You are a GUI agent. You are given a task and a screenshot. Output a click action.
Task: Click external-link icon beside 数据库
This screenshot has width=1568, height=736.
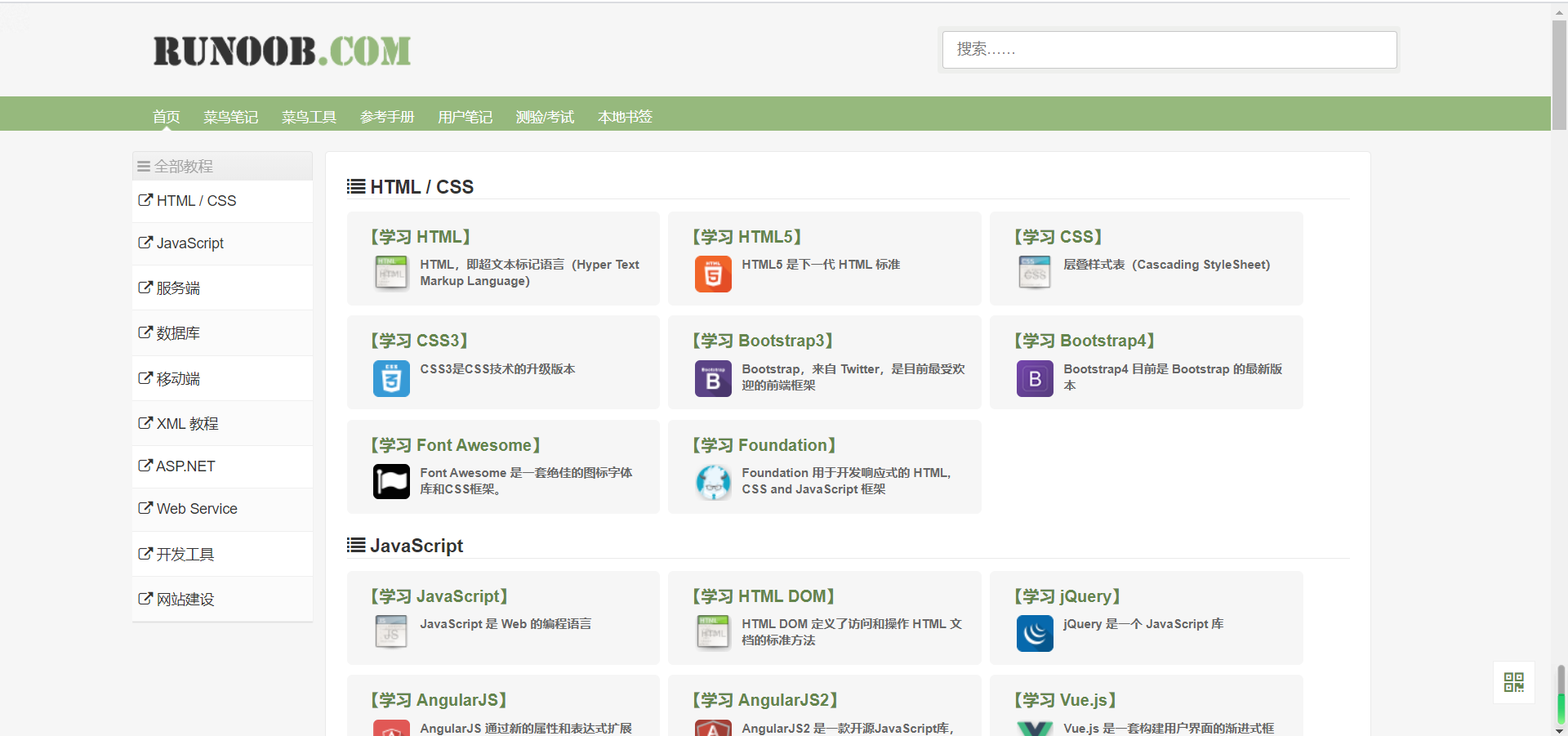(145, 332)
